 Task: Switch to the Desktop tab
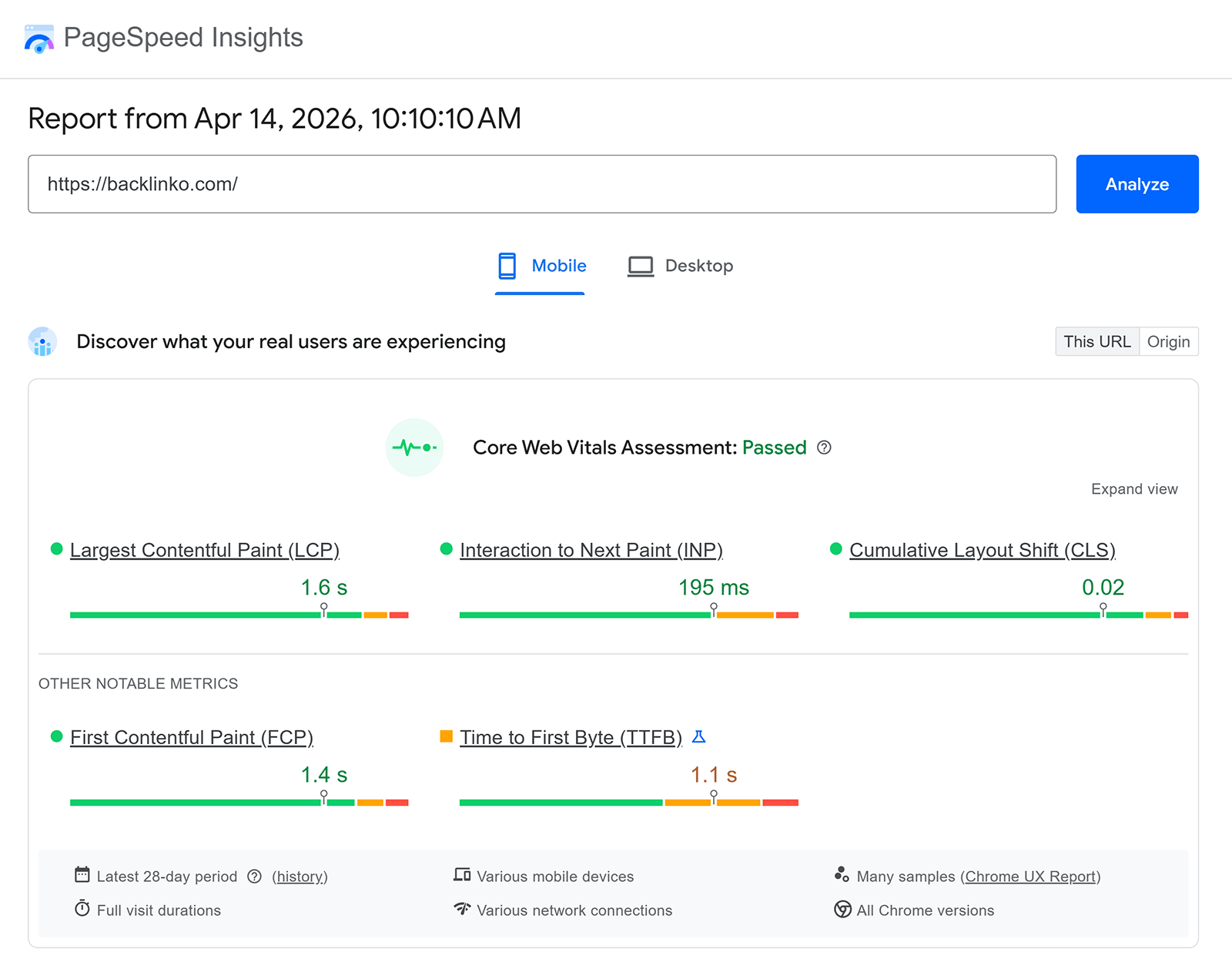699,265
